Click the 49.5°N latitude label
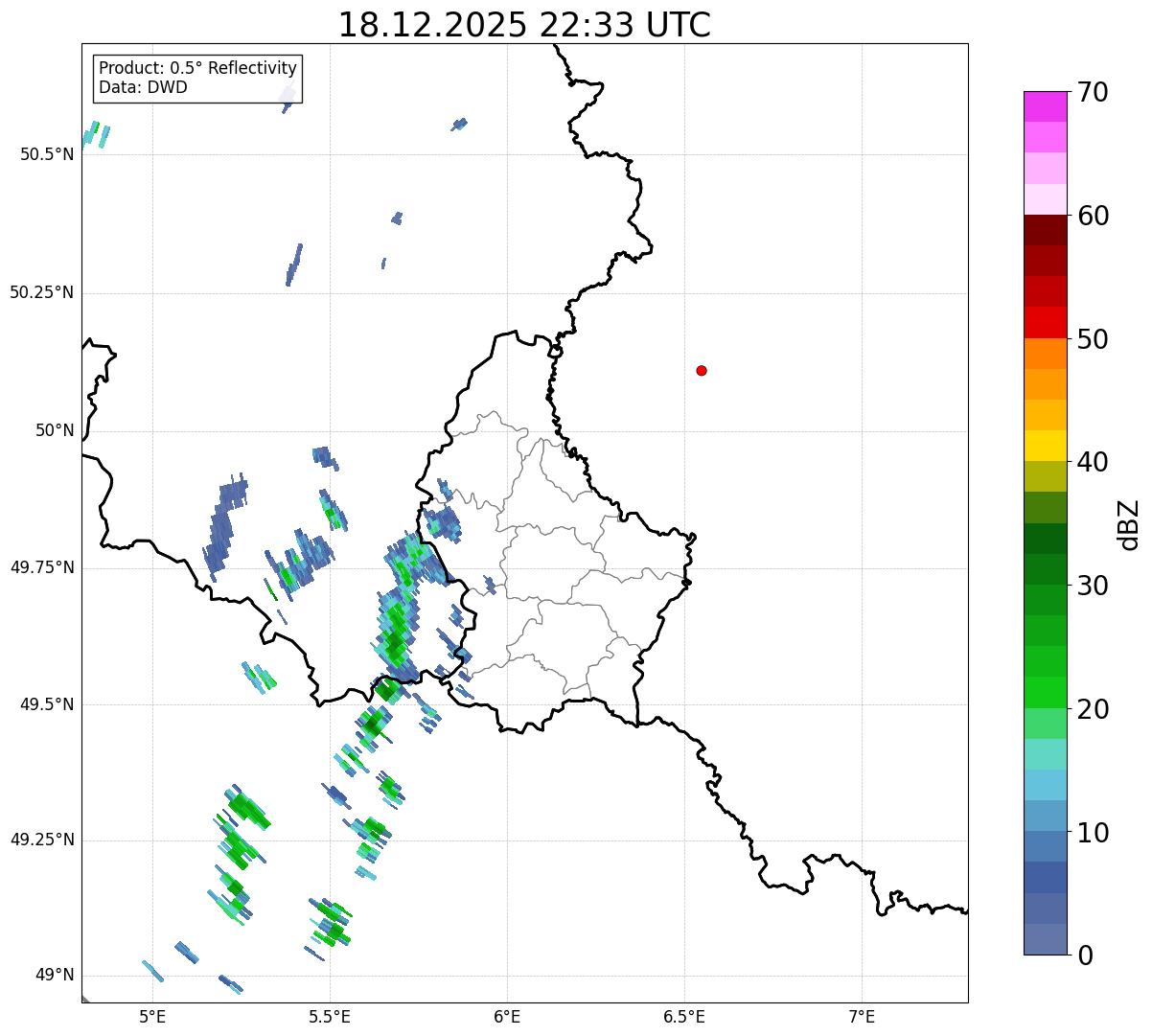 (x=47, y=704)
